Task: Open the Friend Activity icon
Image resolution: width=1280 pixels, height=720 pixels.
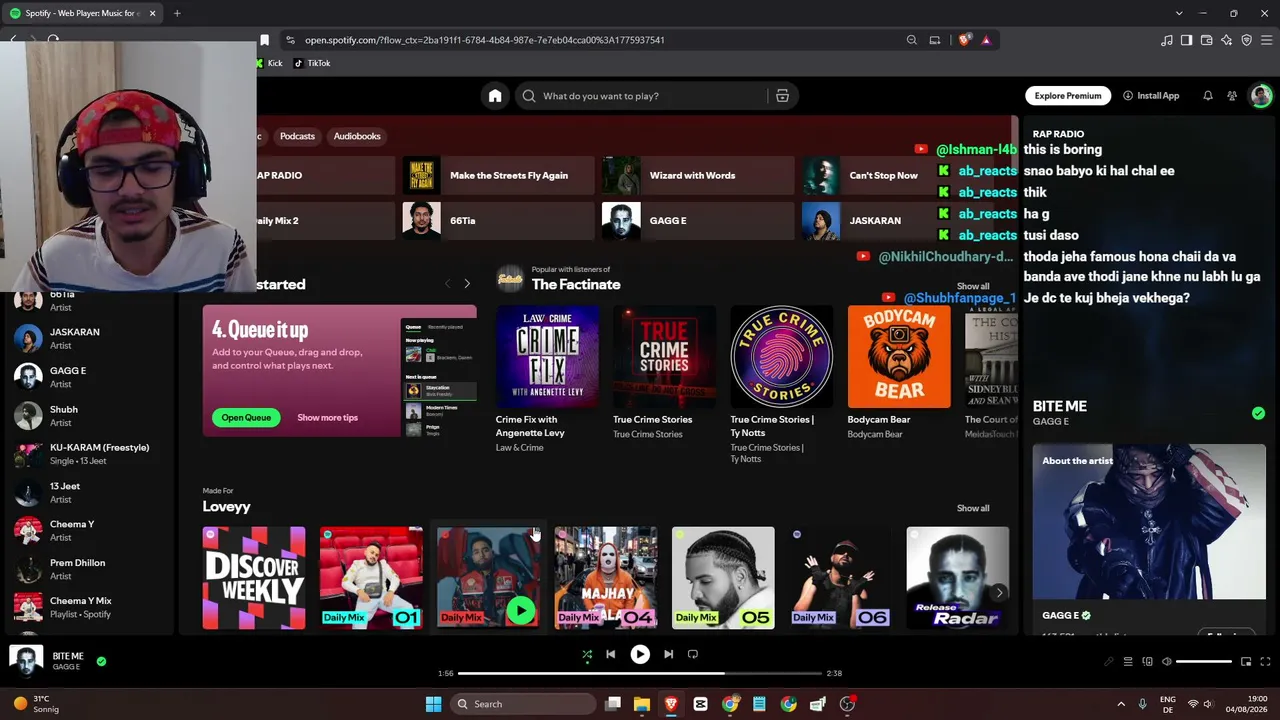Action: (1232, 96)
